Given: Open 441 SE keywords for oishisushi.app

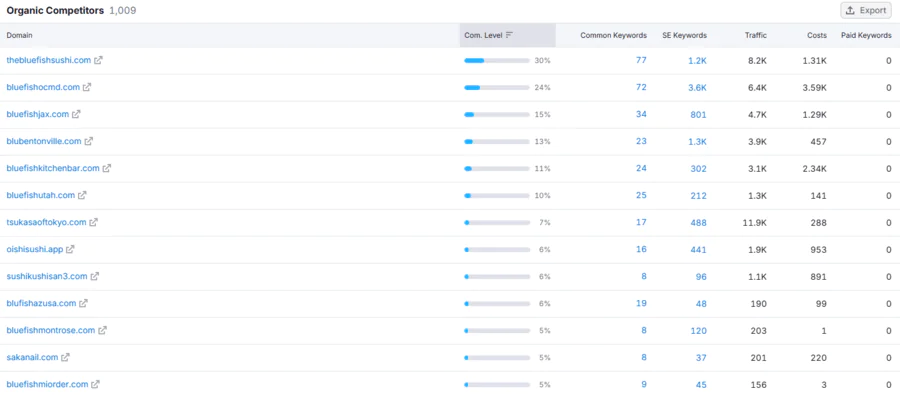Looking at the screenshot, I should tap(699, 250).
